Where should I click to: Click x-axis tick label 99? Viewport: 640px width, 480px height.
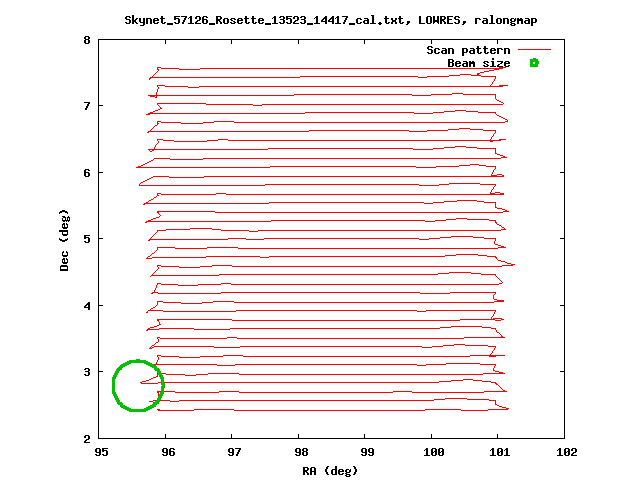(x=367, y=452)
